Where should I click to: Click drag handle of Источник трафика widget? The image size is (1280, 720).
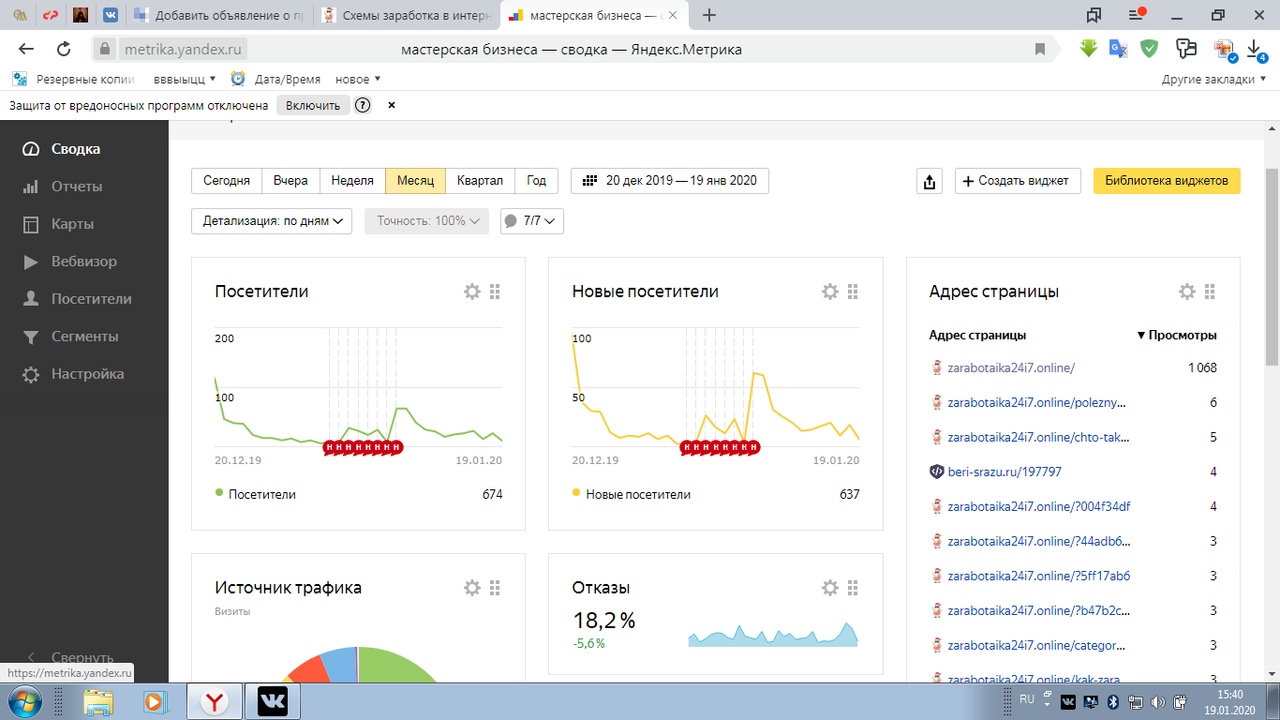tap(495, 588)
